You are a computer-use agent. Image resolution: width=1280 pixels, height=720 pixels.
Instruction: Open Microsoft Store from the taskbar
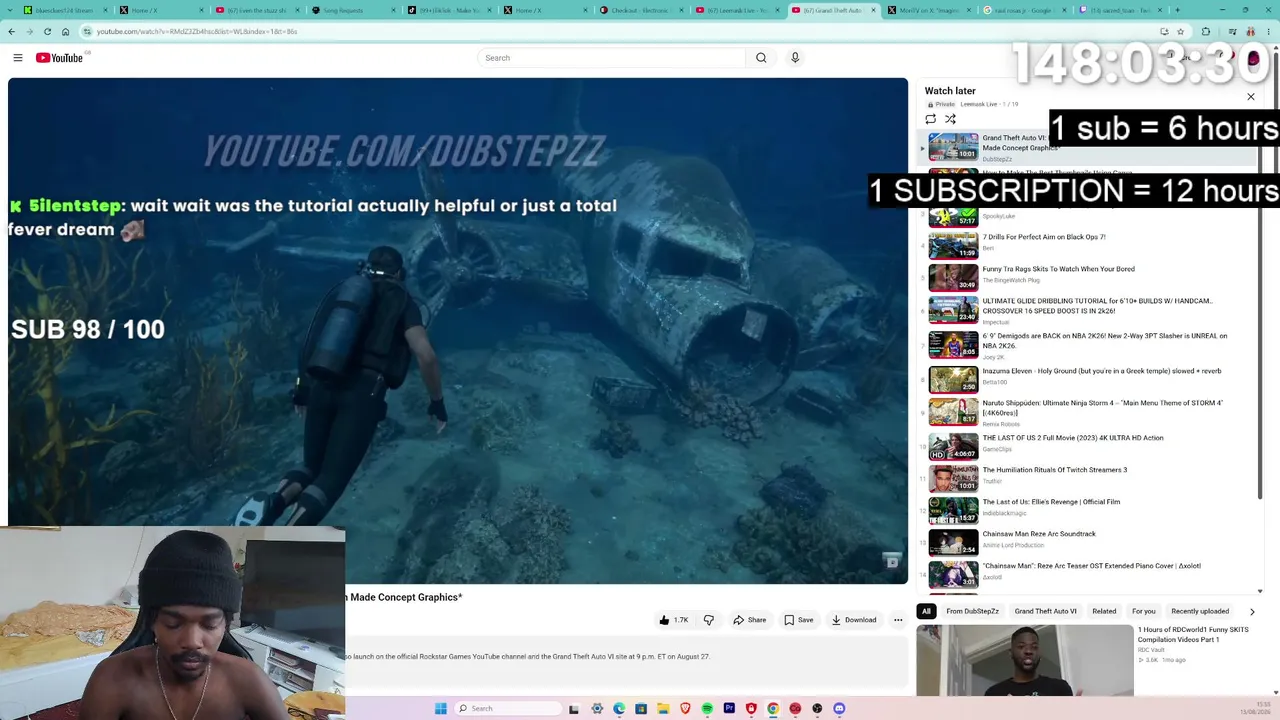click(x=641, y=708)
